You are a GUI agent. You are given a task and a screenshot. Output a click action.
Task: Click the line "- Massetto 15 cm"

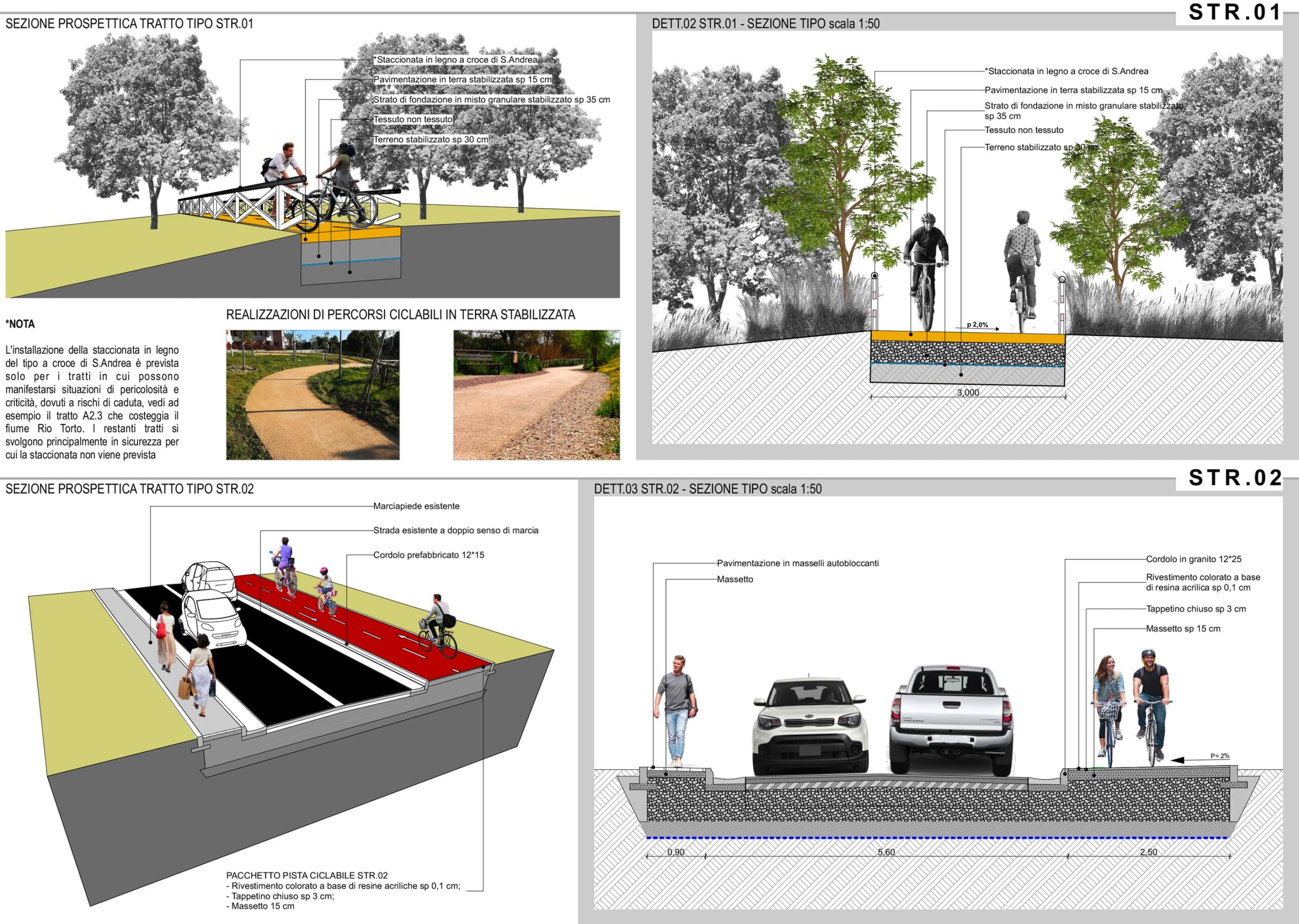pyautogui.click(x=261, y=906)
